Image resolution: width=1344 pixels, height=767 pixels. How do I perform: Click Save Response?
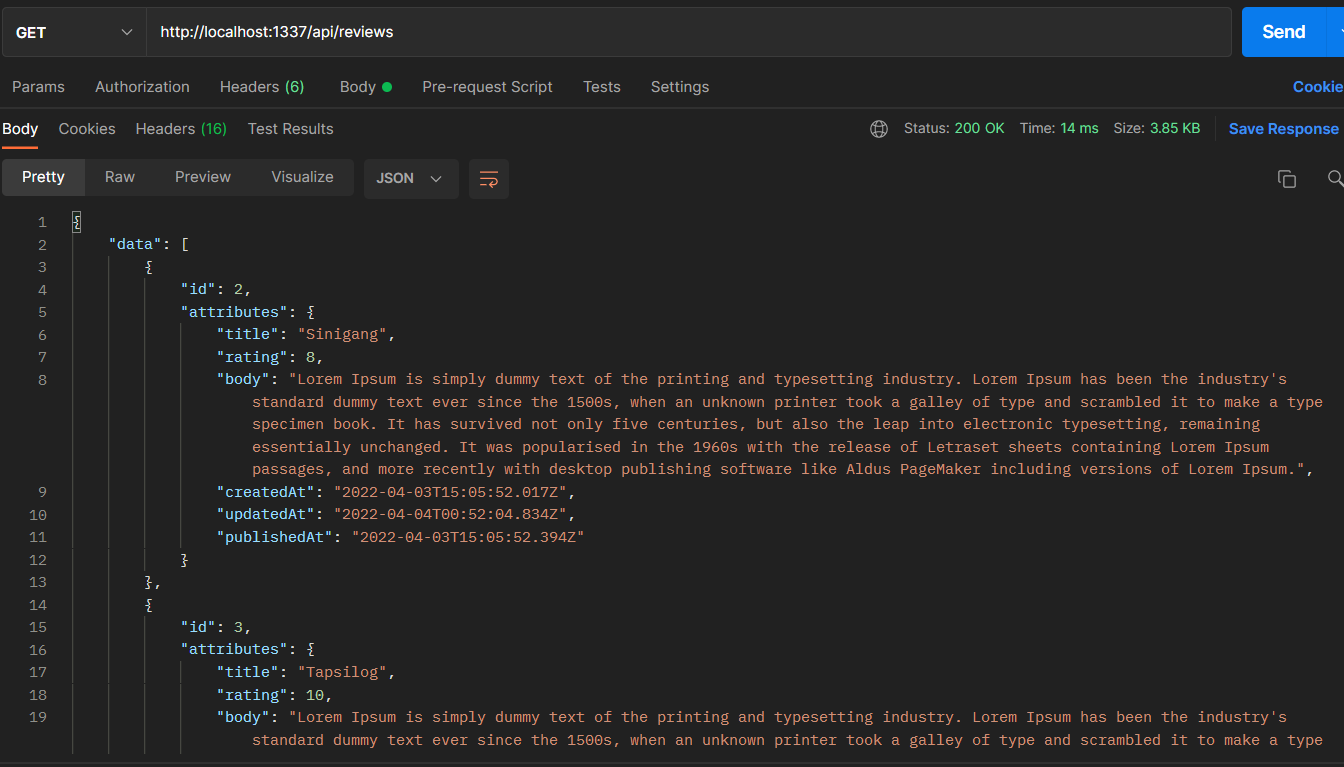(x=1284, y=129)
